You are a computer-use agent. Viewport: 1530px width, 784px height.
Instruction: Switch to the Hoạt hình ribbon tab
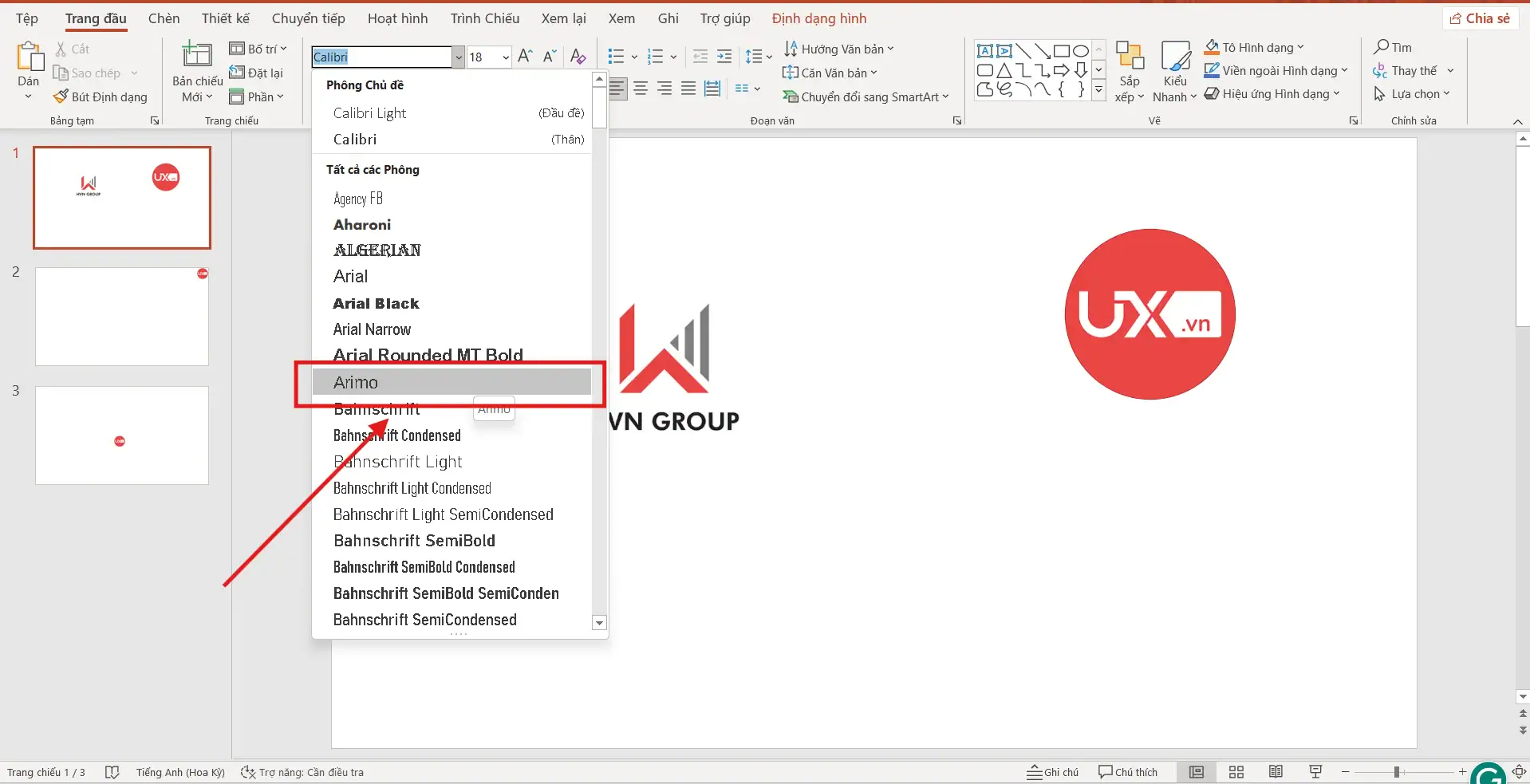397,18
